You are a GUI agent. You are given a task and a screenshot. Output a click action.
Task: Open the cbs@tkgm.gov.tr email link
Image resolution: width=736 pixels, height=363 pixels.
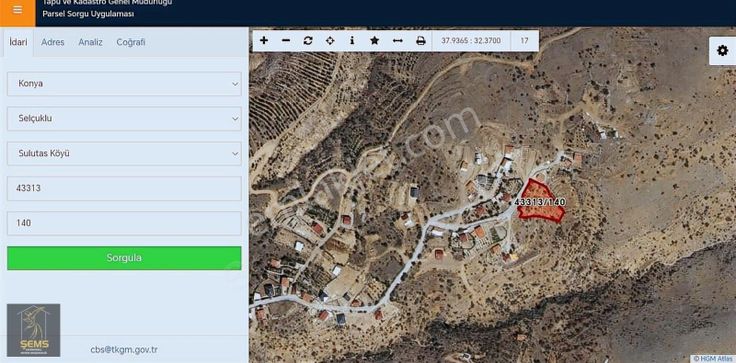click(124, 350)
